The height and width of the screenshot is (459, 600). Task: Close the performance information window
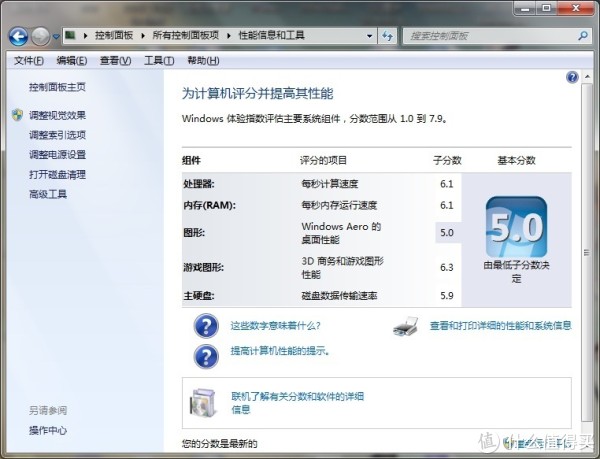coord(576,8)
